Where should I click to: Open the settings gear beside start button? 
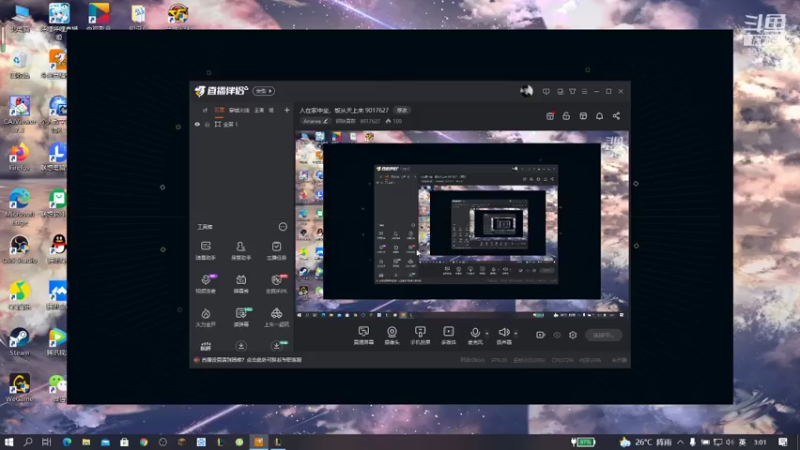[573, 335]
